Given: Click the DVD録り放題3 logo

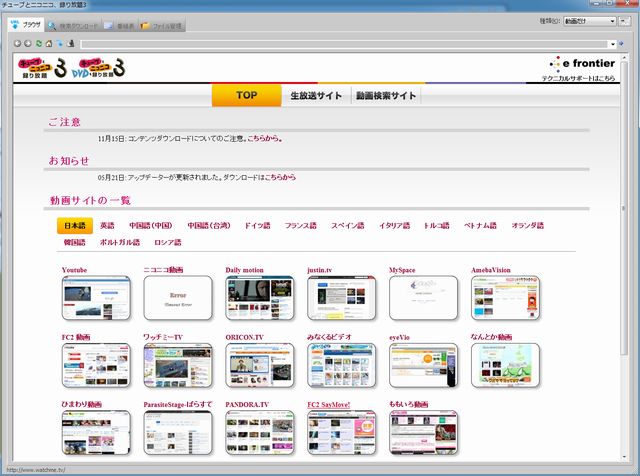Looking at the screenshot, I should pos(98,68).
